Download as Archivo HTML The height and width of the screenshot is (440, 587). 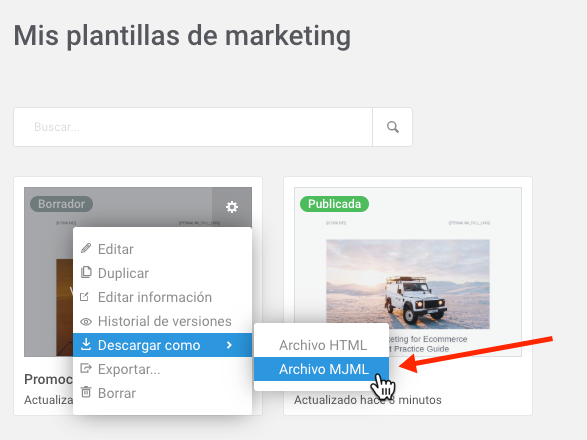pos(322,345)
